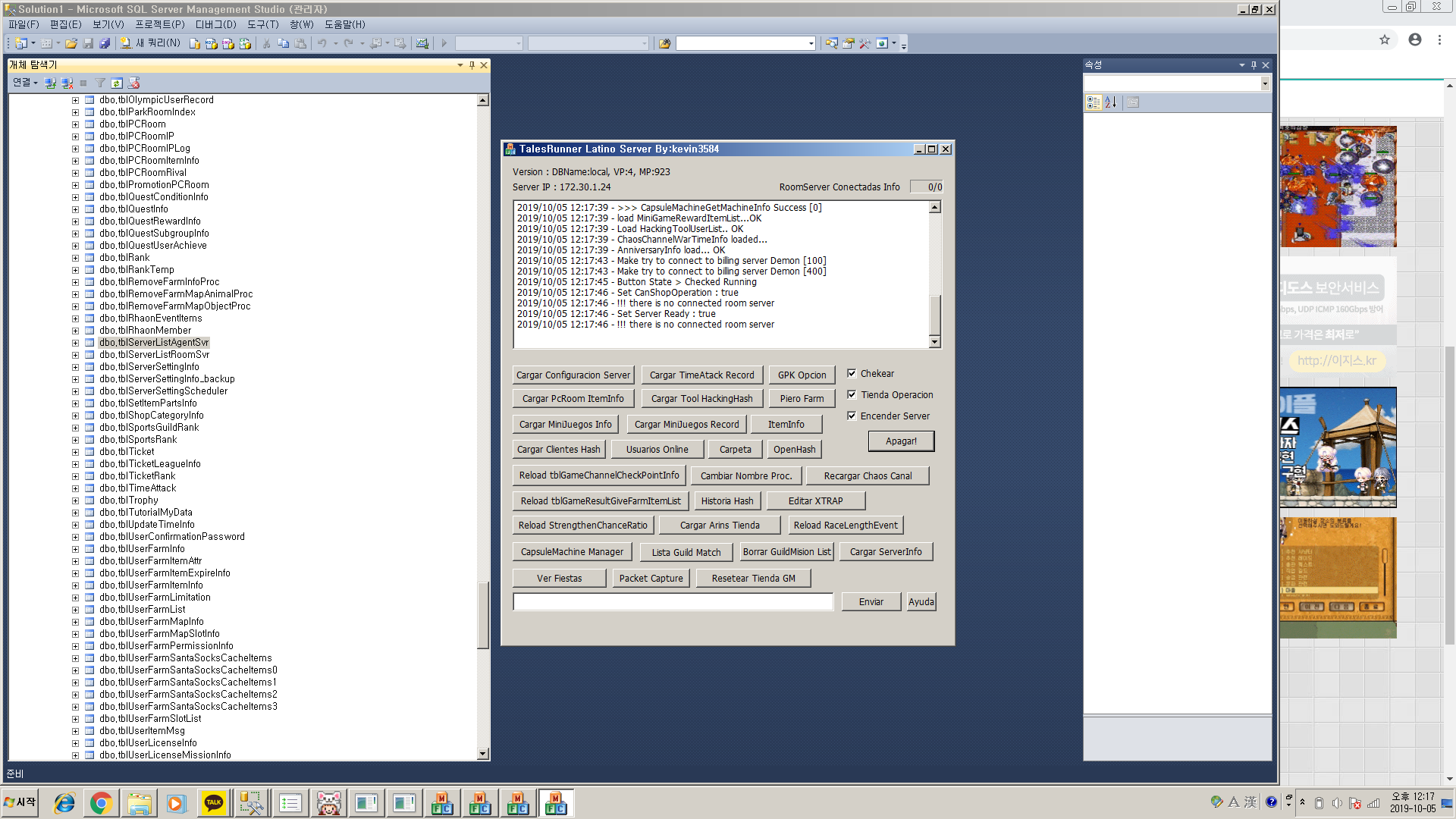Click the Find in Files icon
The image size is (1456, 819).
[664, 43]
